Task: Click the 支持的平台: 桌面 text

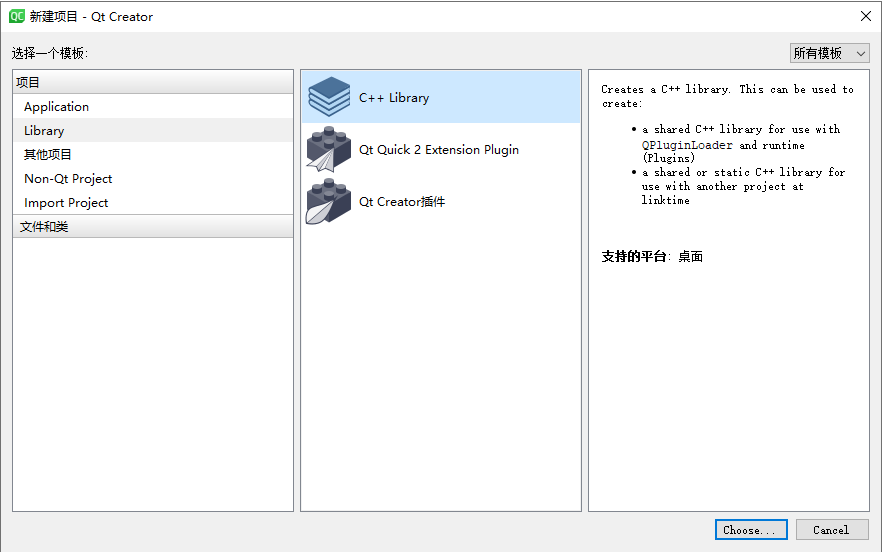Action: (652, 256)
